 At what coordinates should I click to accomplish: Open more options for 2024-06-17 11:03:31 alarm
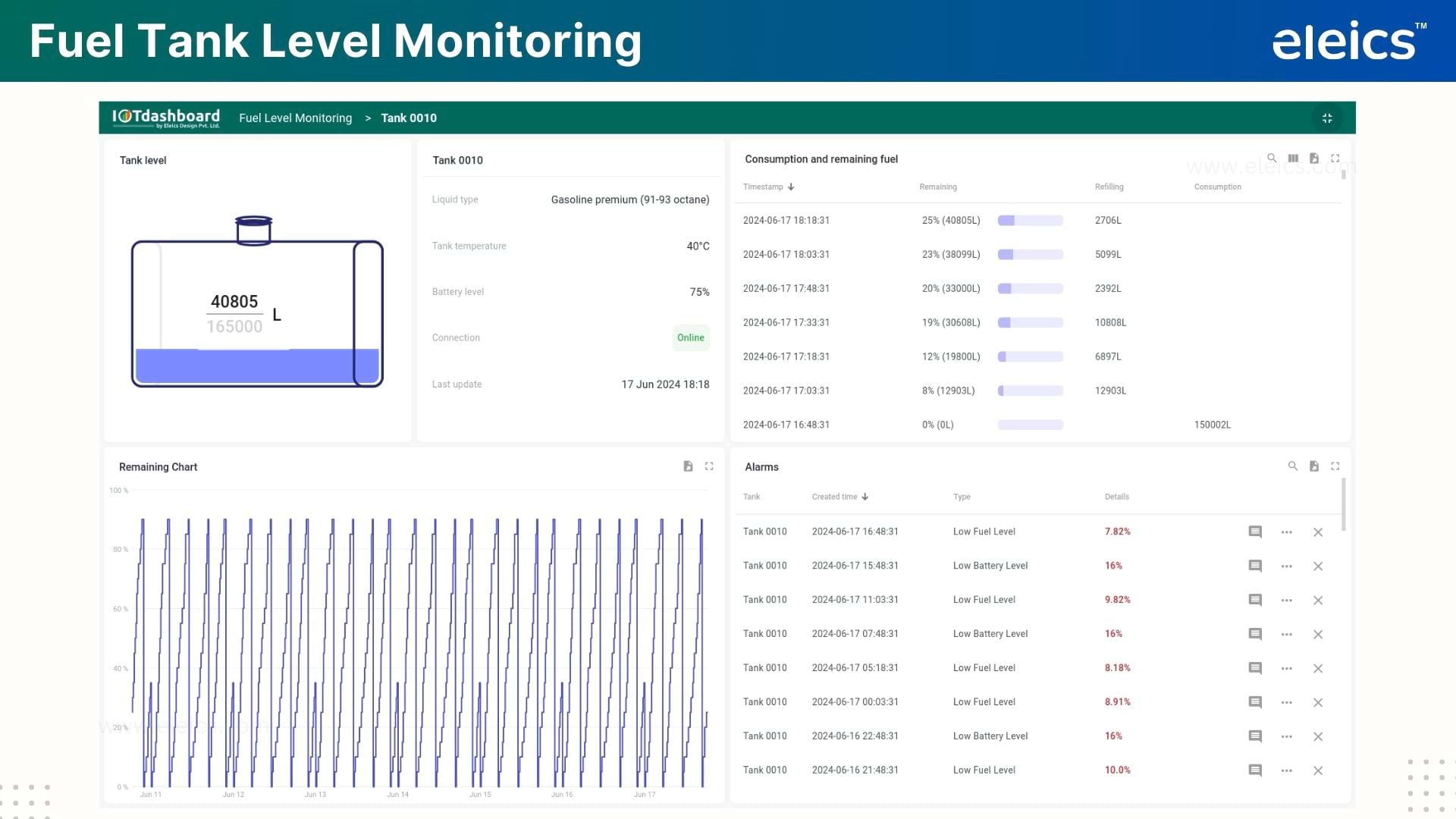[x=1287, y=601]
